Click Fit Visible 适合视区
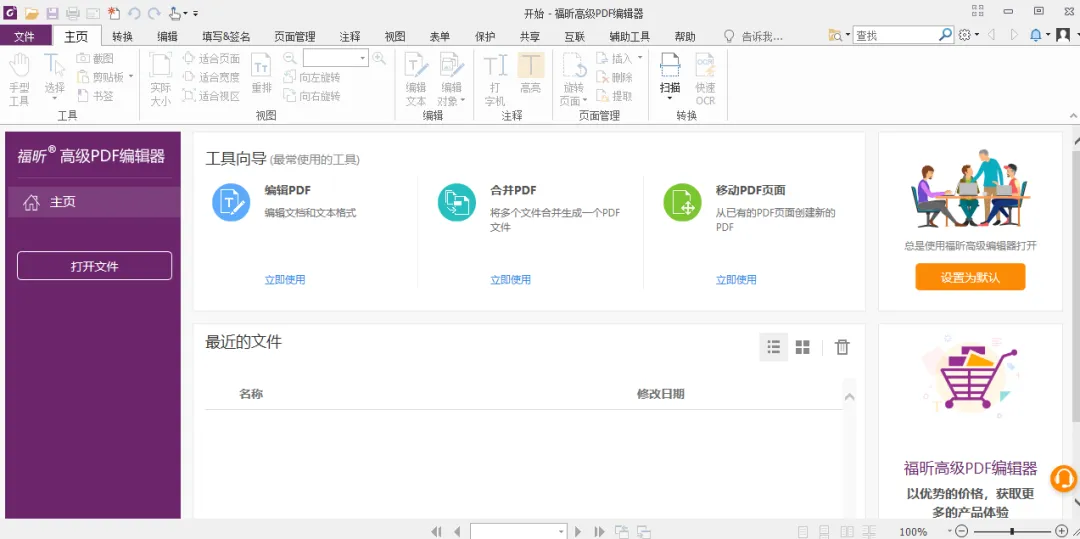 (x=211, y=96)
